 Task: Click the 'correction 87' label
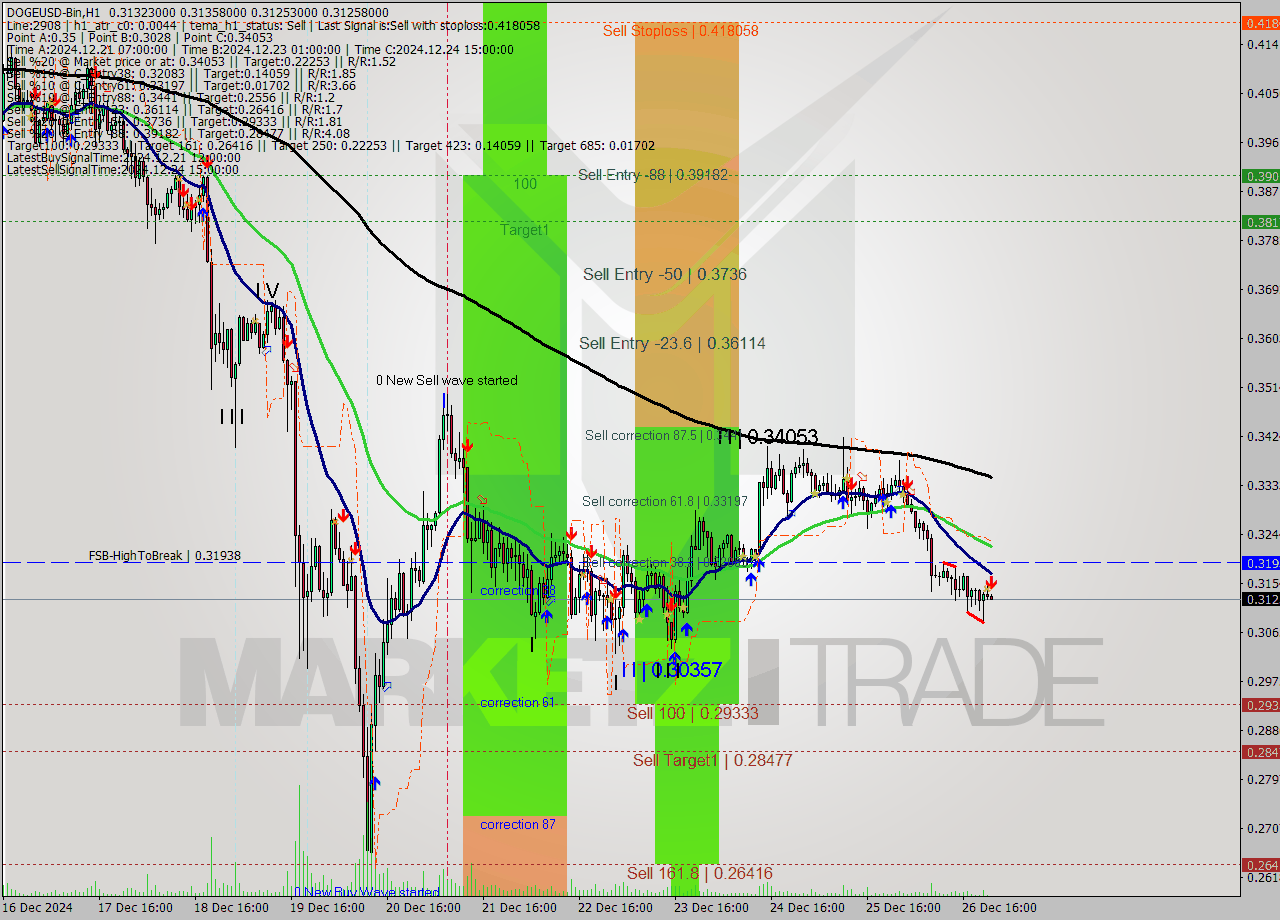tap(517, 824)
